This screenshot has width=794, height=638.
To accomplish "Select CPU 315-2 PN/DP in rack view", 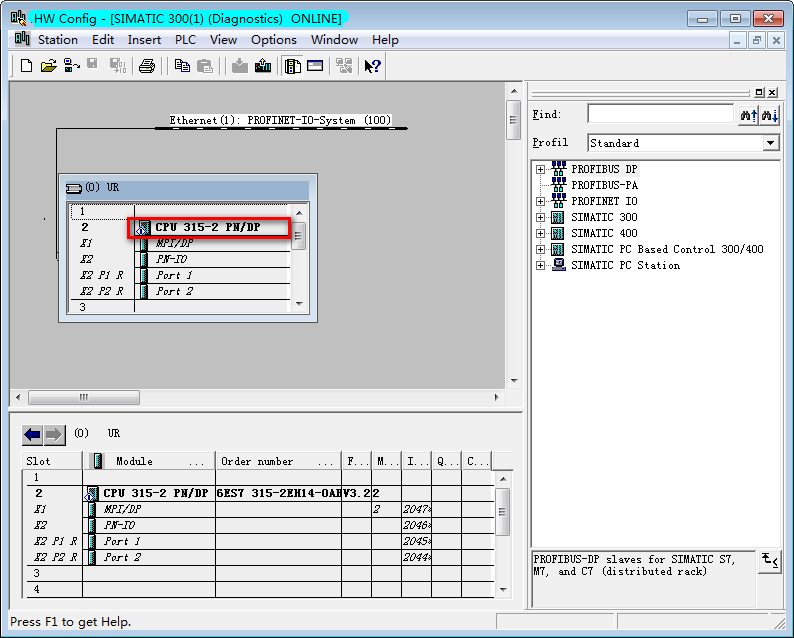I will click(x=208, y=227).
